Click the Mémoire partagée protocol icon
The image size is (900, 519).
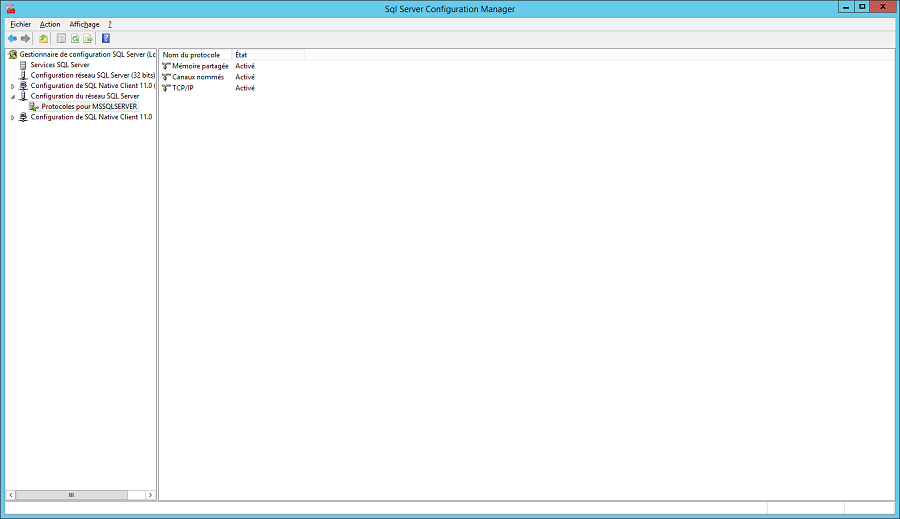(166, 66)
